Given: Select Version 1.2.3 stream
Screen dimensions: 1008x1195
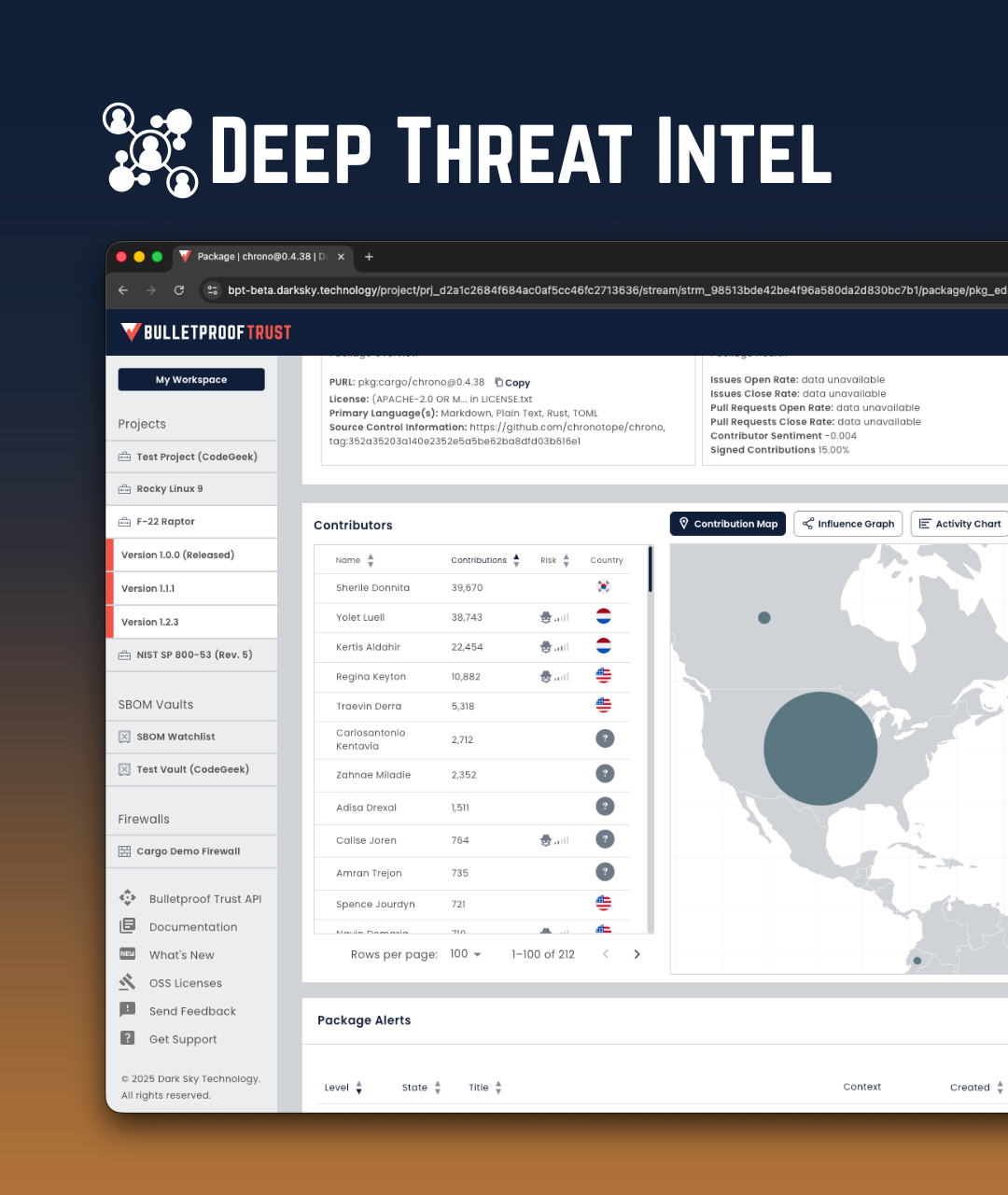Looking at the screenshot, I should pos(192,622).
